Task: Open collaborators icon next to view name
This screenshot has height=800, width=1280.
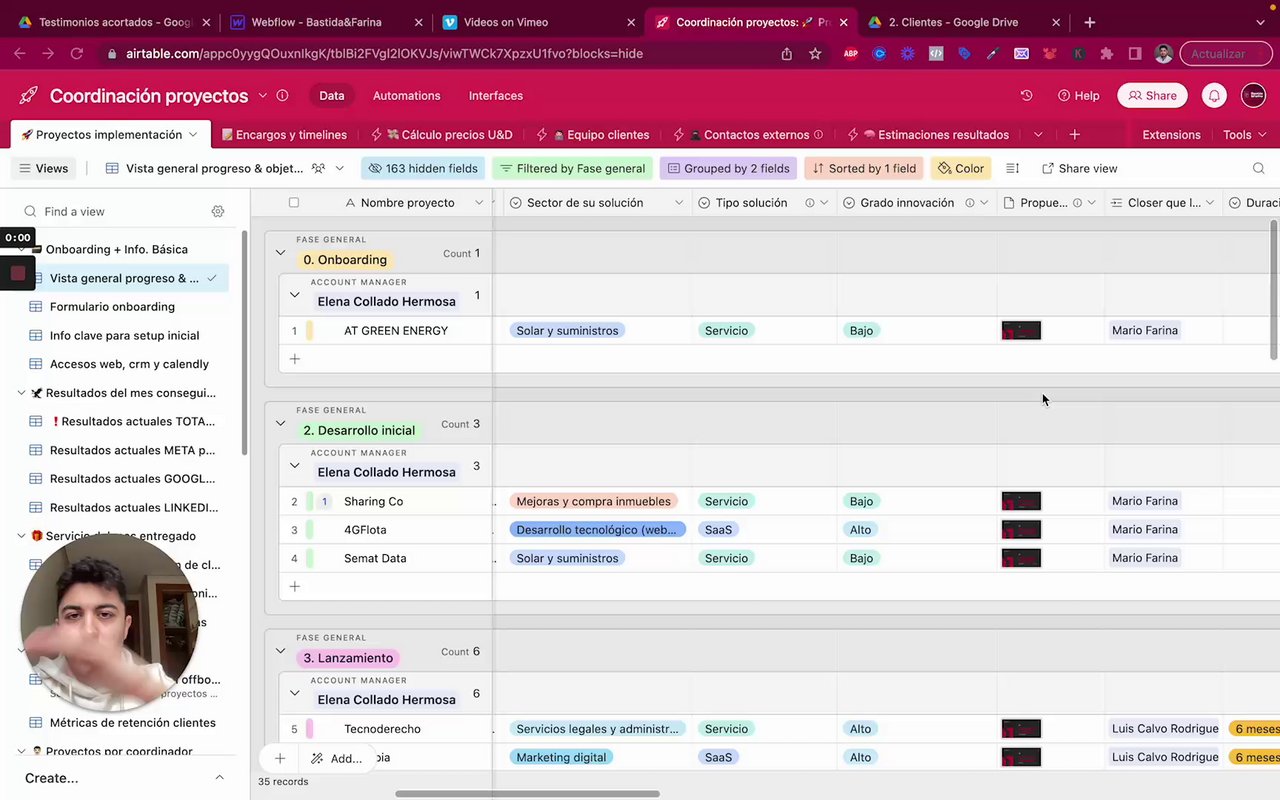Action: click(x=318, y=169)
